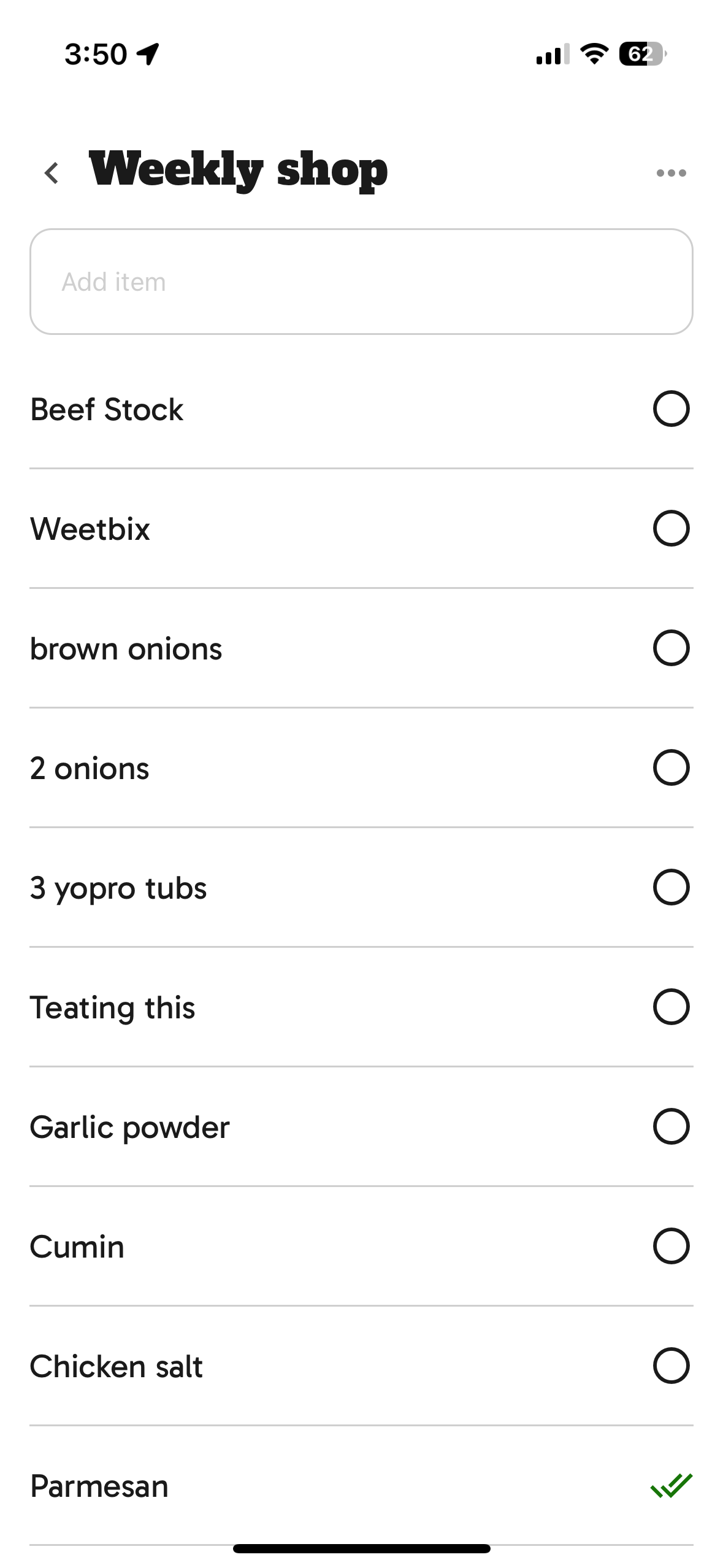Mark Weetbix as bought

tap(671, 528)
